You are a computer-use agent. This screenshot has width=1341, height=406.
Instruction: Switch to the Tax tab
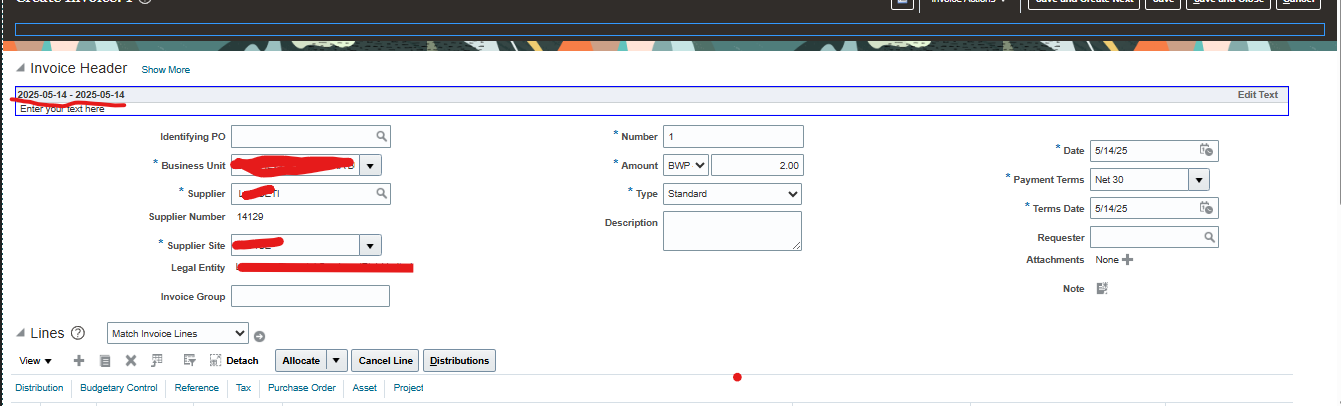click(244, 388)
